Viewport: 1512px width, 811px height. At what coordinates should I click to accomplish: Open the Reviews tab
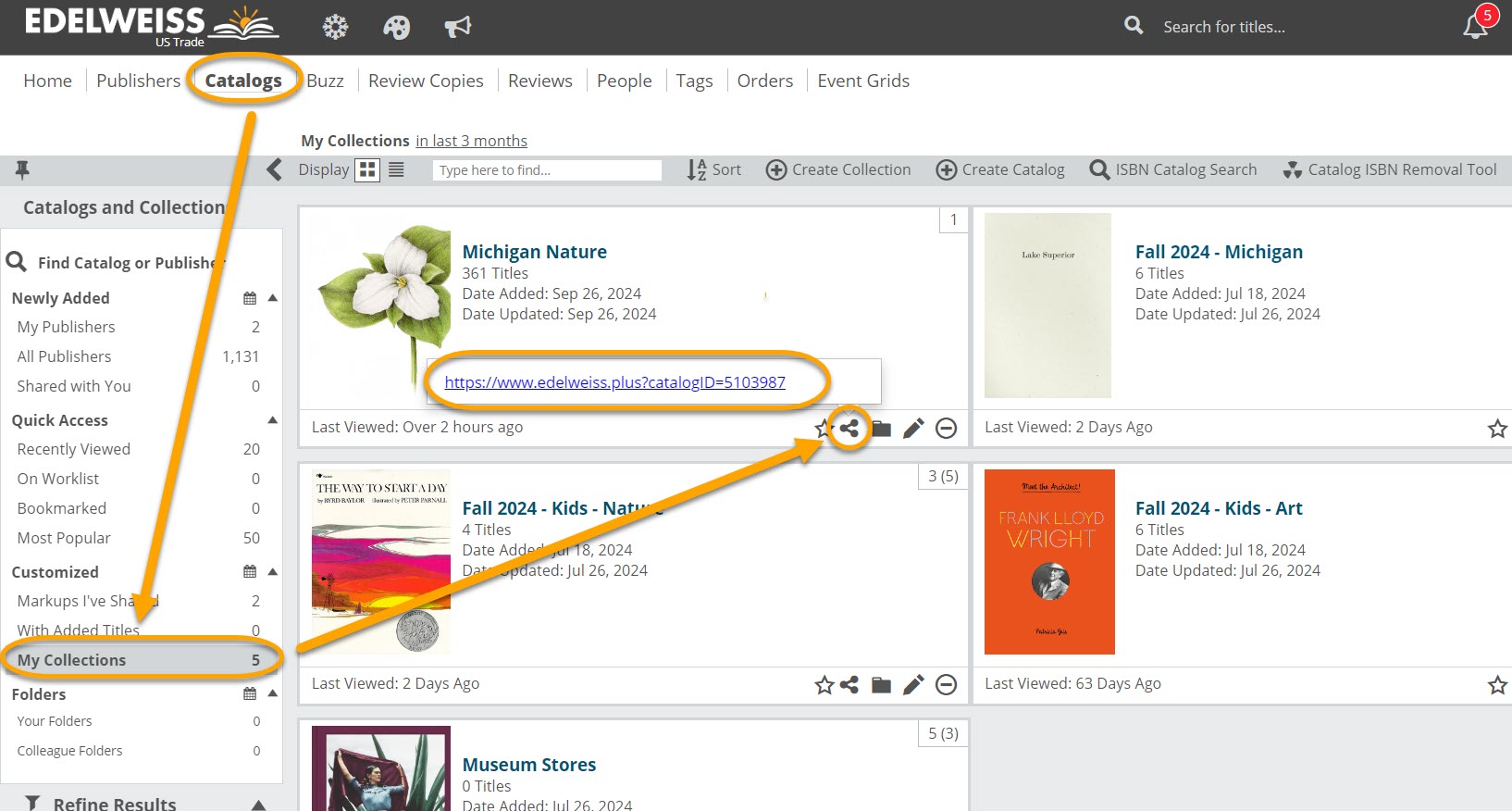[x=539, y=81]
